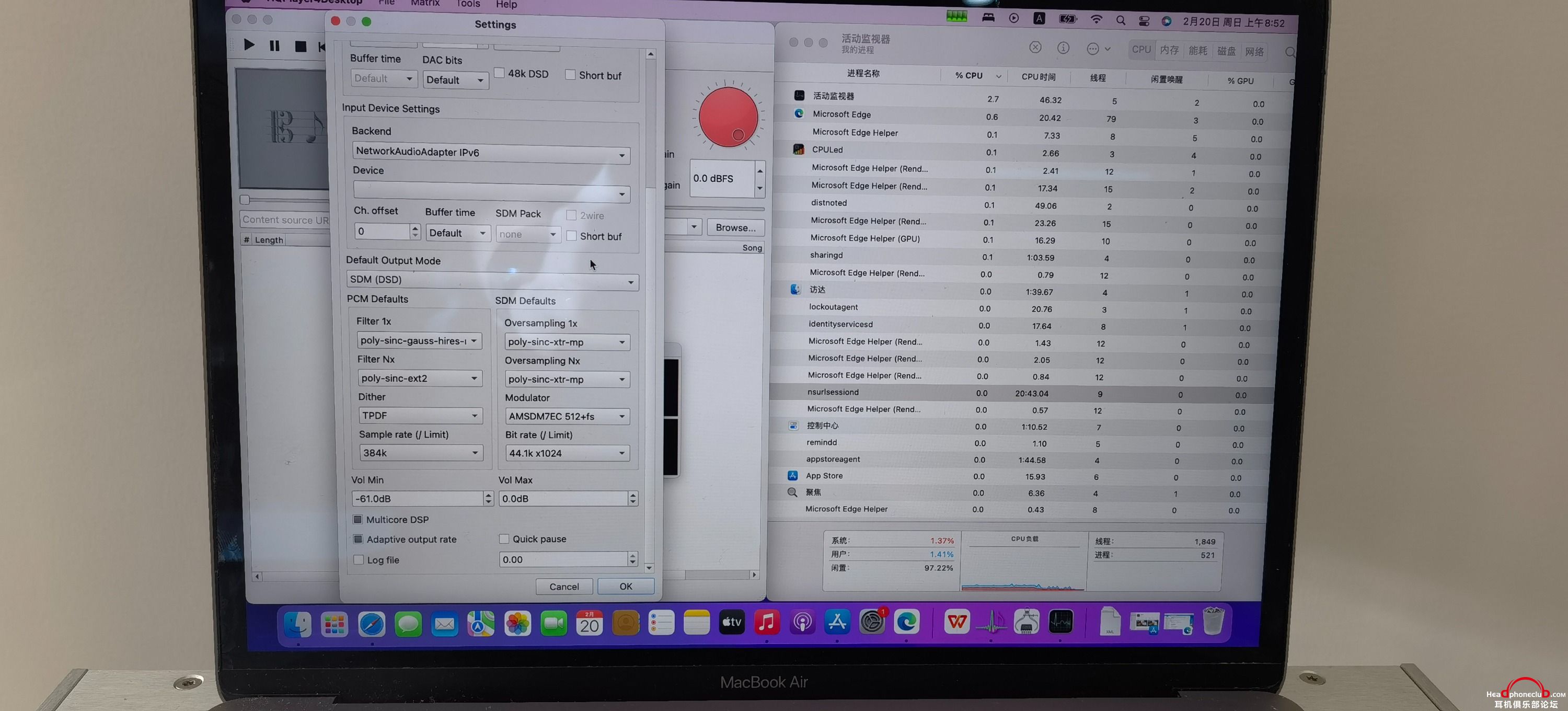The width and height of the screenshot is (1568, 711).
Task: Enable Log file checkbox
Action: [359, 559]
